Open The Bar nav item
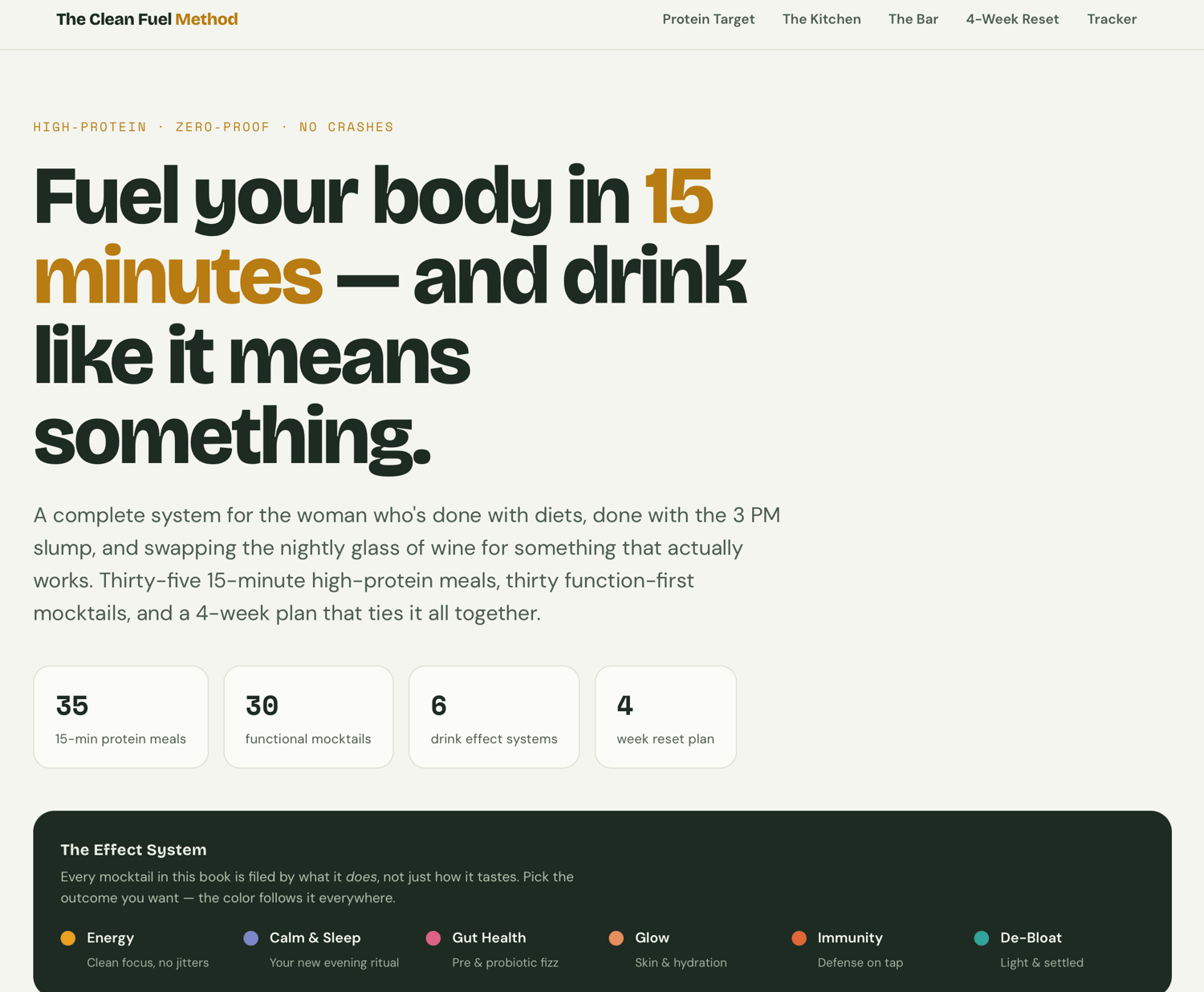The image size is (1204, 992). 913,19
